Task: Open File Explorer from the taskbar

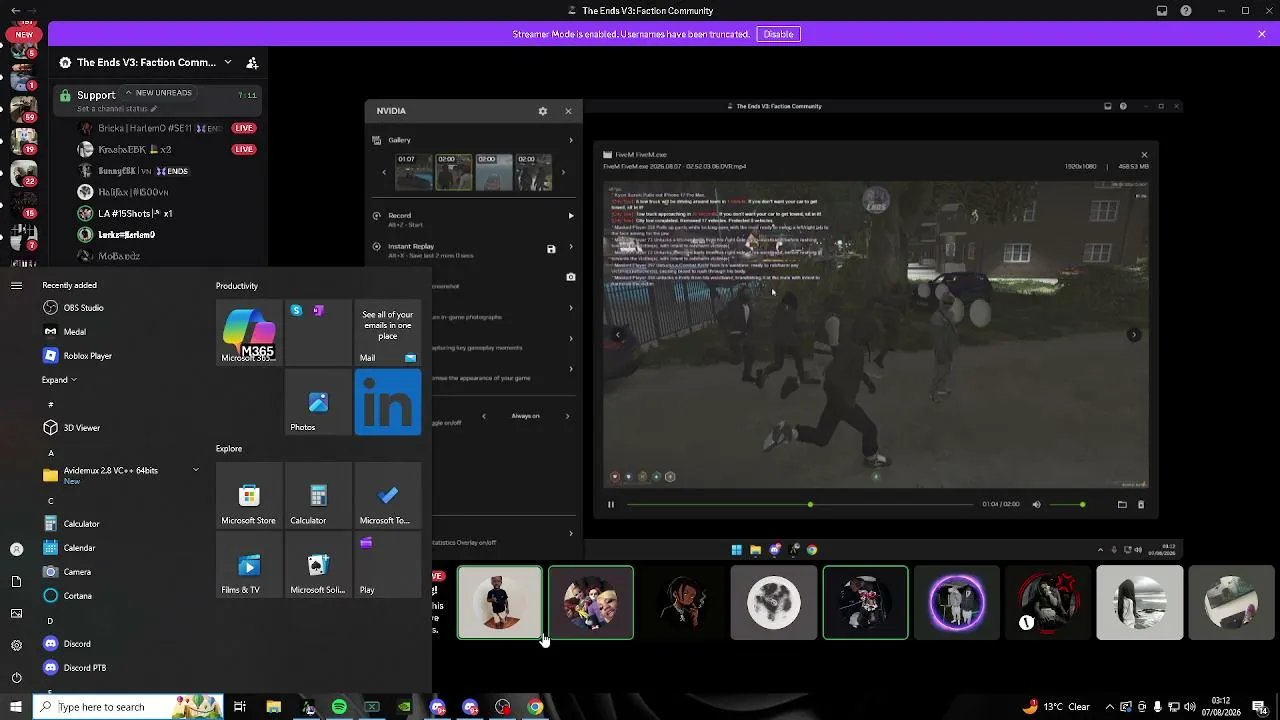Action: (273, 707)
